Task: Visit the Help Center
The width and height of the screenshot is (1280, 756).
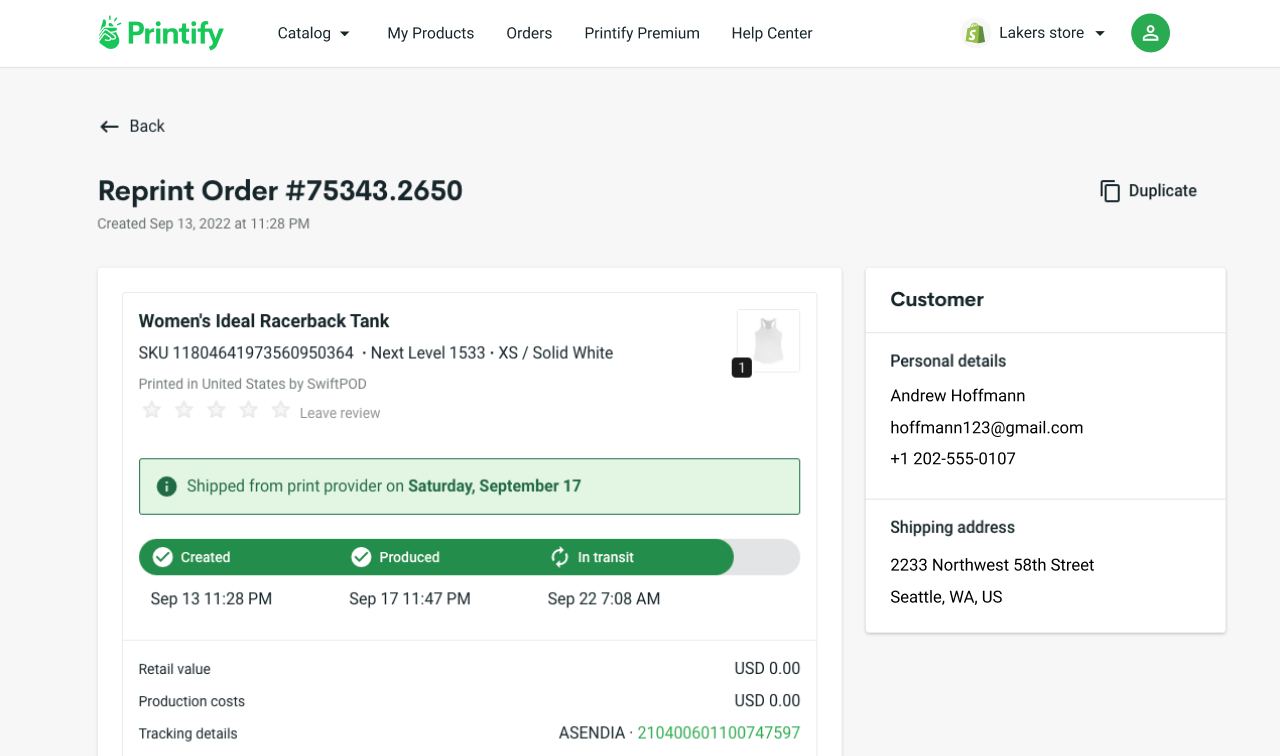Action: pyautogui.click(x=772, y=33)
